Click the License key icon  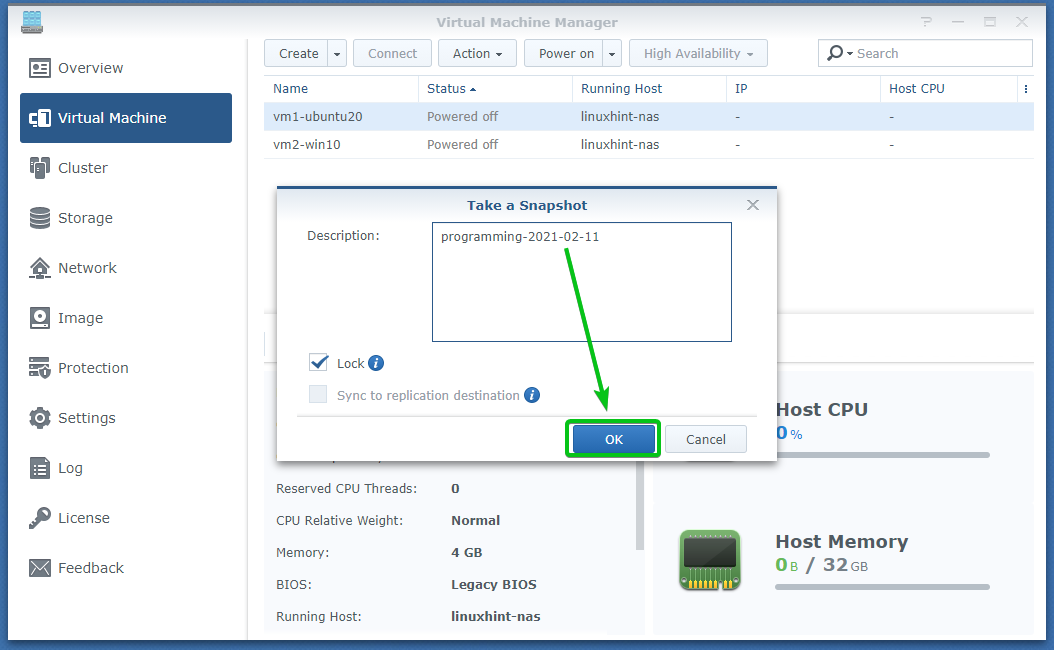[x=40, y=518]
